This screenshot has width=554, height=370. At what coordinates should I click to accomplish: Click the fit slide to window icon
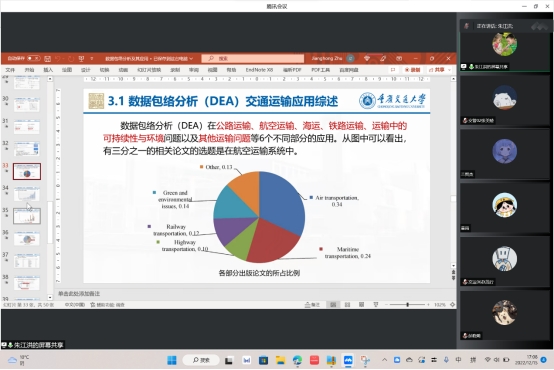point(453,305)
